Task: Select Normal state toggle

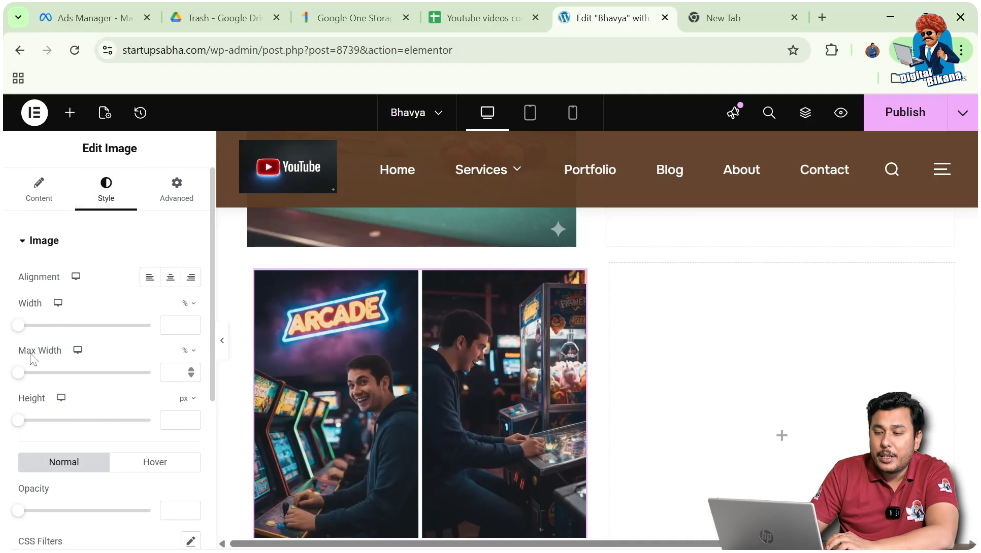Action: [64, 462]
